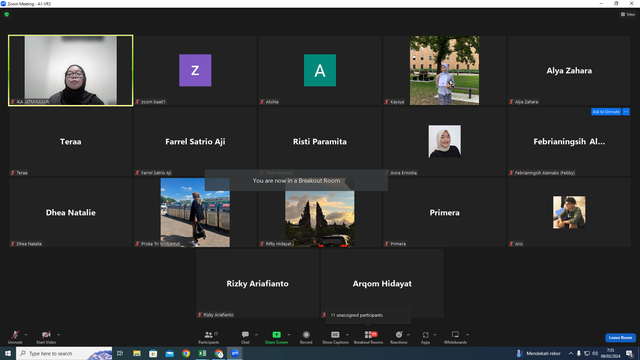Image resolution: width=640 pixels, height=360 pixels.
Task: Click the taskbar search box
Action: pyautogui.click(x=64, y=353)
